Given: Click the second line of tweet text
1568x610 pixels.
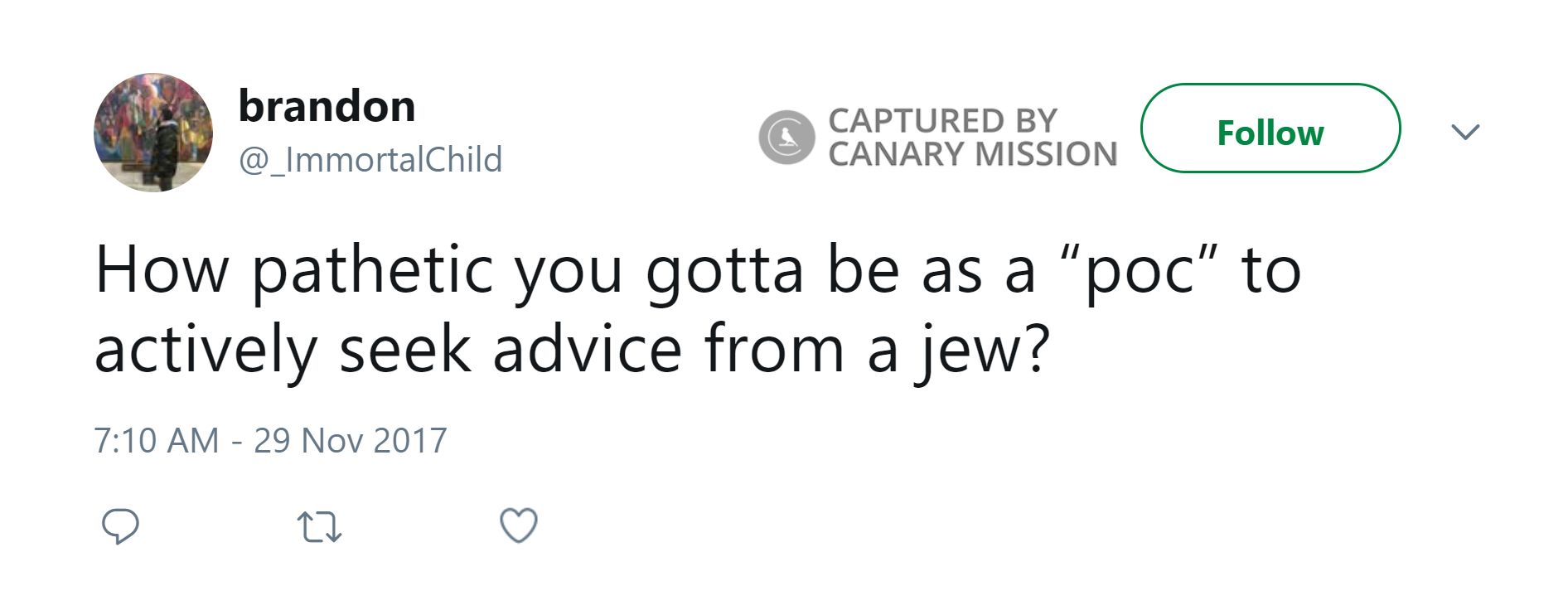Looking at the screenshot, I should click(572, 350).
